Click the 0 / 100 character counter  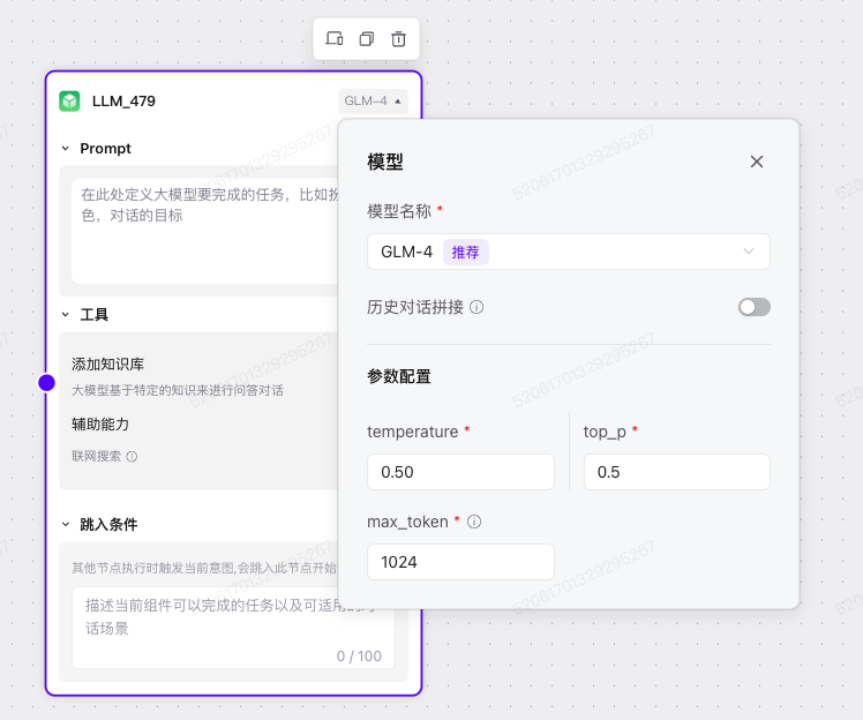(x=359, y=656)
